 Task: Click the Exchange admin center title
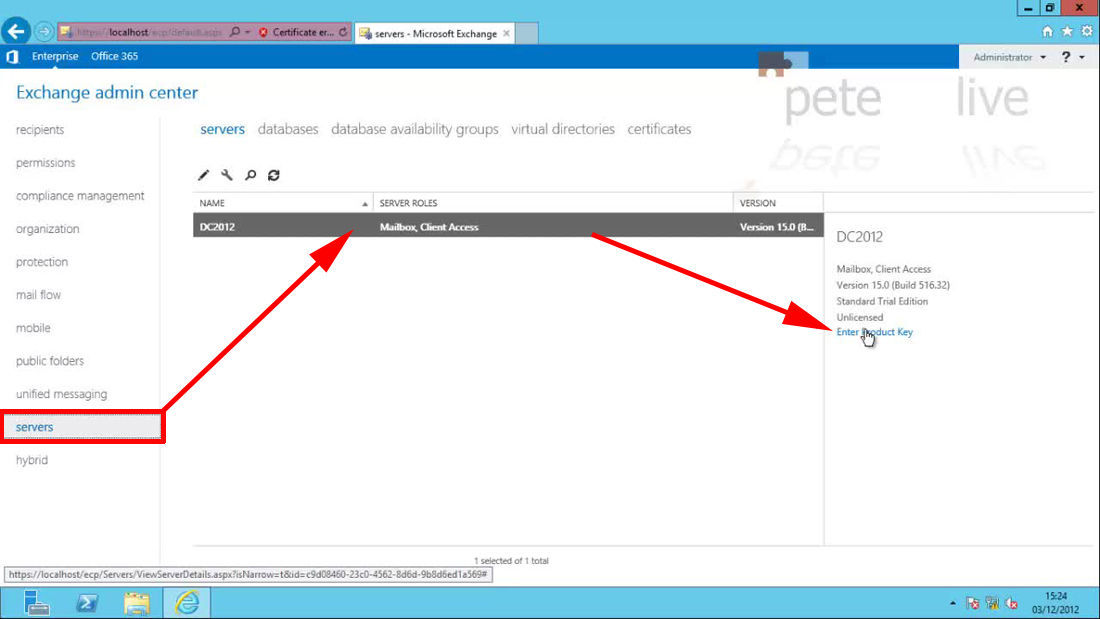(107, 93)
